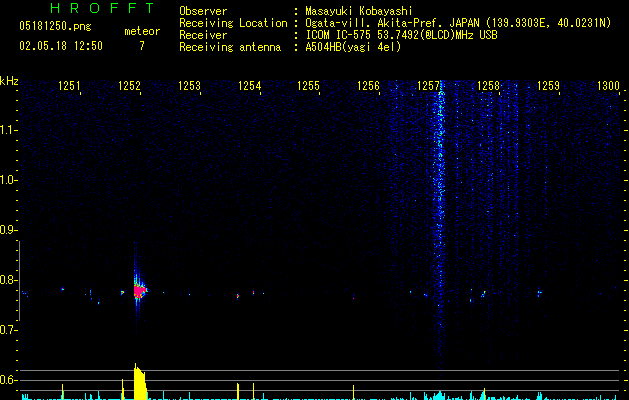Select the filename 05181250.png
This screenshot has width=629, height=400.
55,27
